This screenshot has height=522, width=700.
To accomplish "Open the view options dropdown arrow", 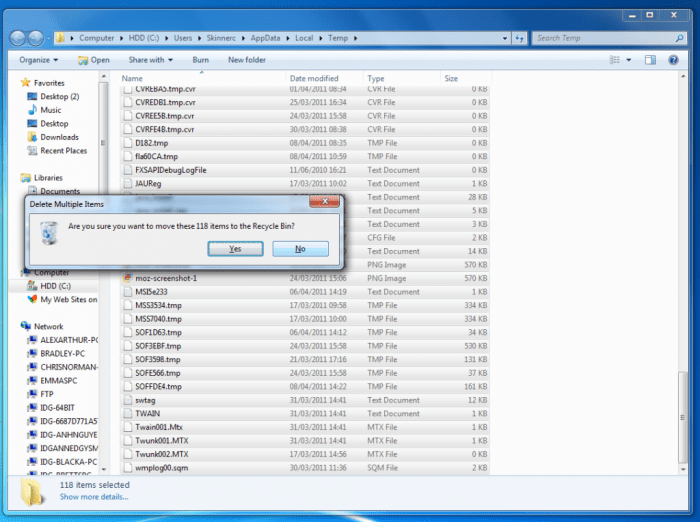I will tap(629, 60).
